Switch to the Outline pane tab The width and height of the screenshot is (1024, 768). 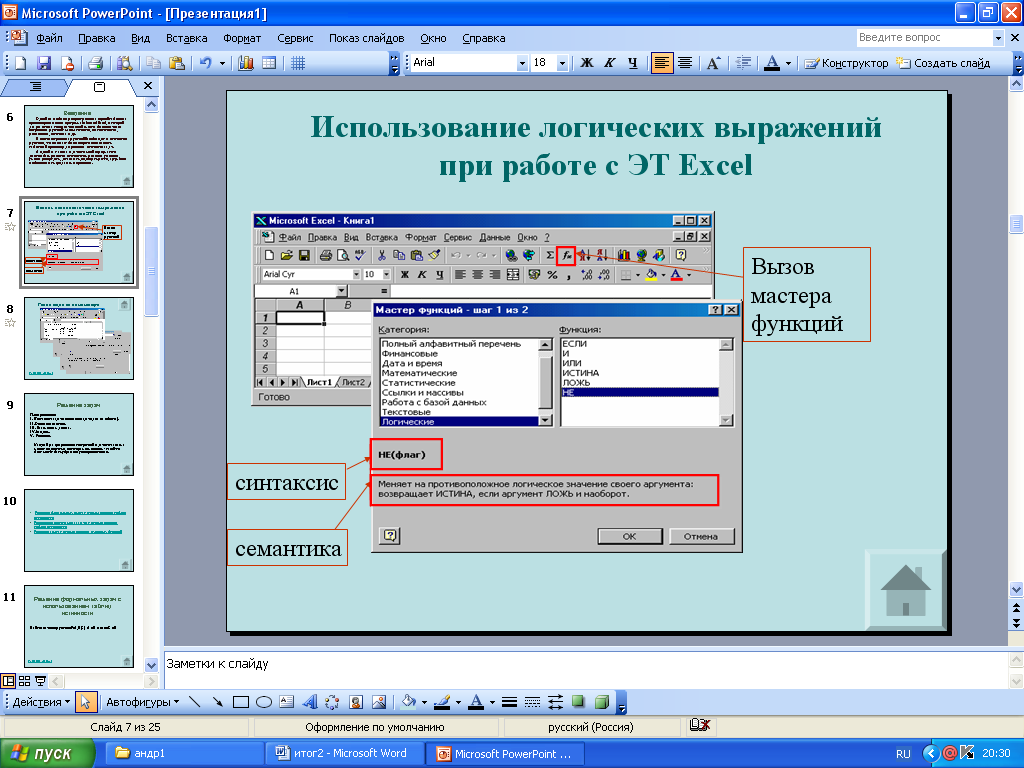point(35,86)
